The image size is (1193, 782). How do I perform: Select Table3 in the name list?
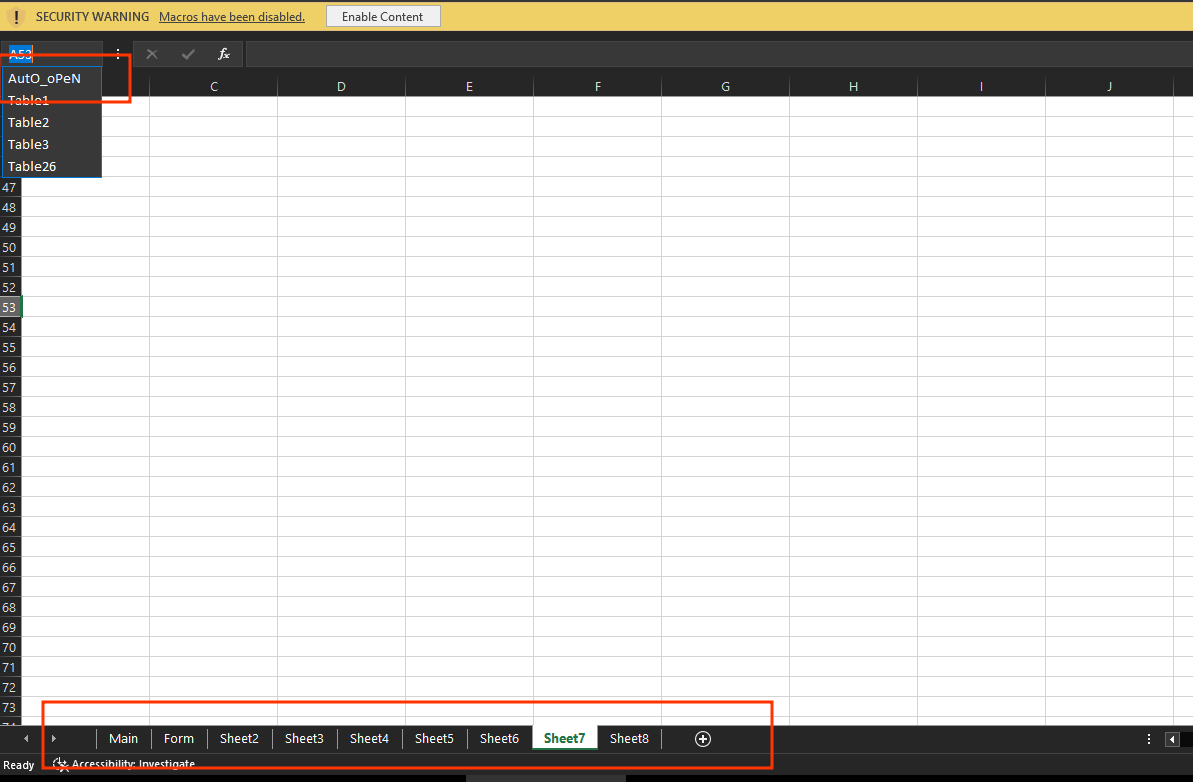point(29,144)
